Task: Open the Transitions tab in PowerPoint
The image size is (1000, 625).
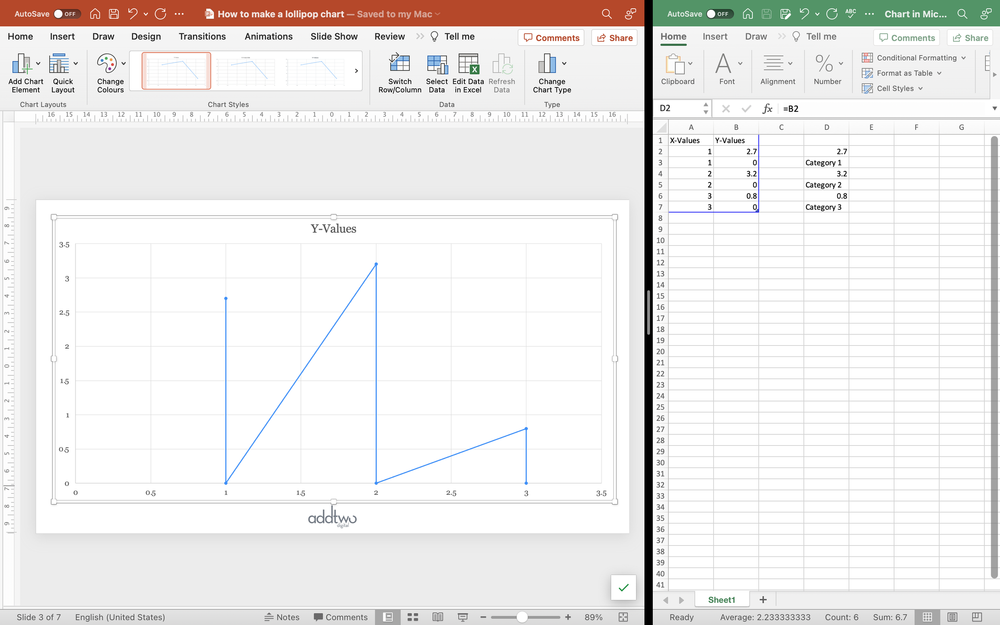Action: pos(203,36)
